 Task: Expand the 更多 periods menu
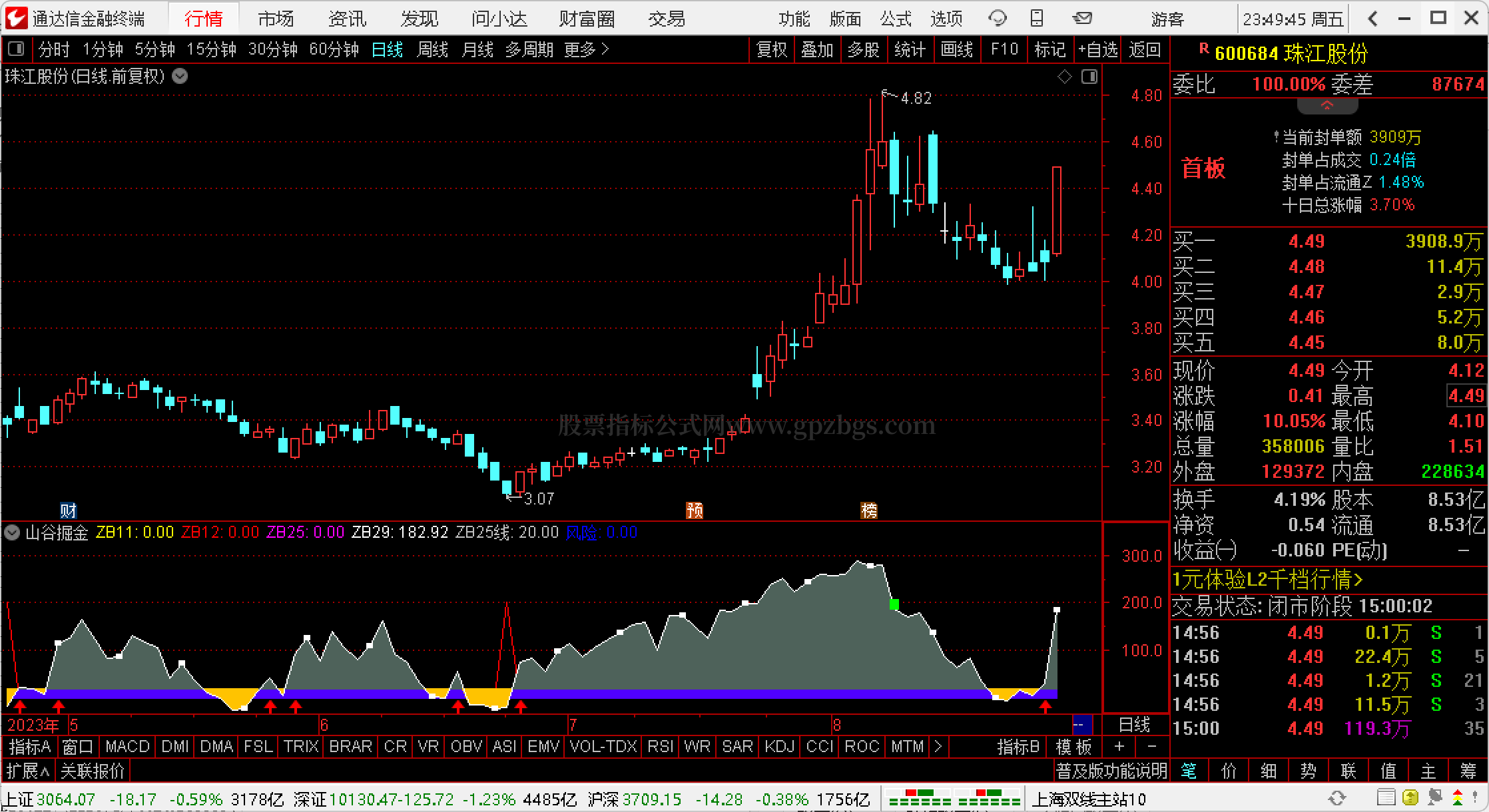pyautogui.click(x=586, y=49)
